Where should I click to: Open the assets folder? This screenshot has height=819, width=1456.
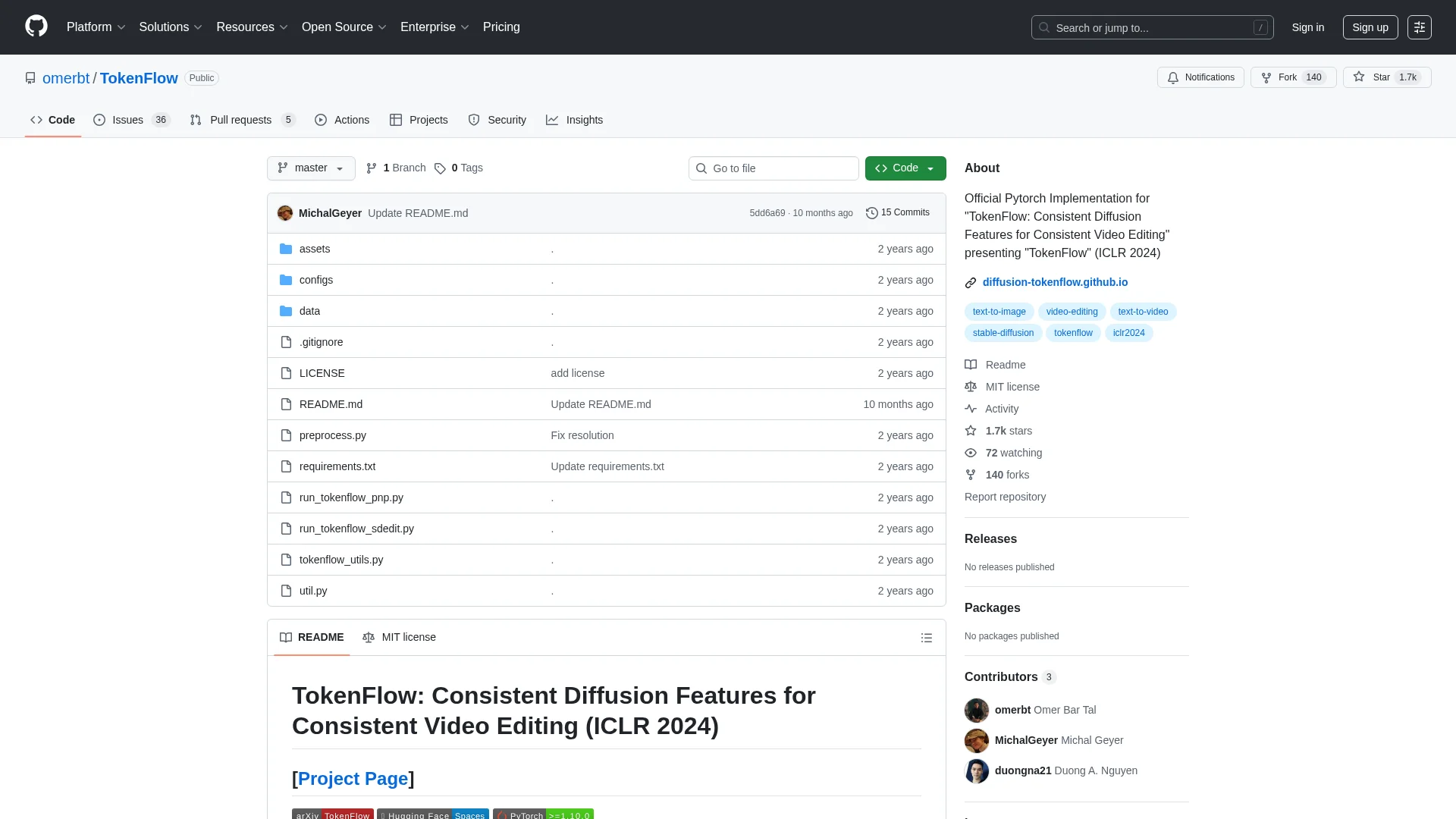(314, 249)
